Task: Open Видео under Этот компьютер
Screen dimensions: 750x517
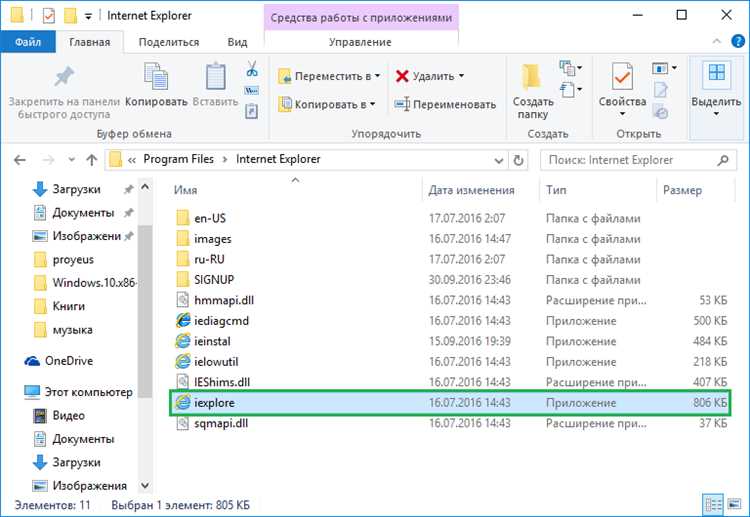Action: 59,416
